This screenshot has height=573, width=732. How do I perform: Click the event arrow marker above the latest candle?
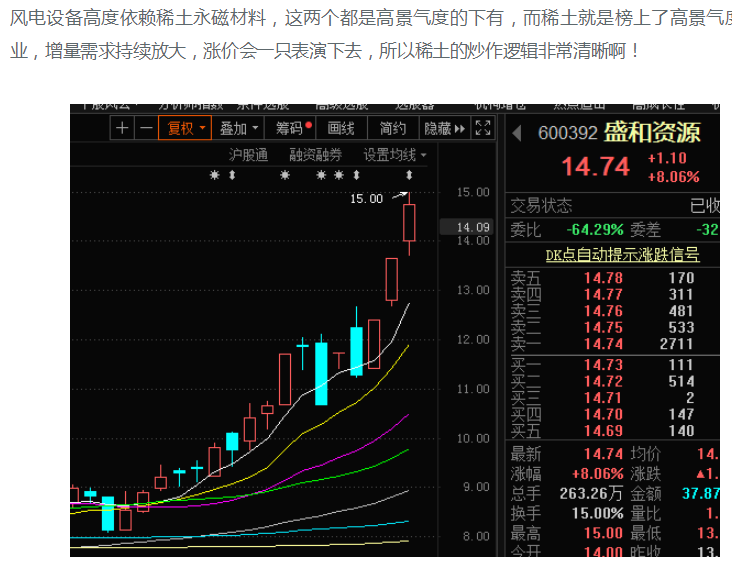(409, 175)
